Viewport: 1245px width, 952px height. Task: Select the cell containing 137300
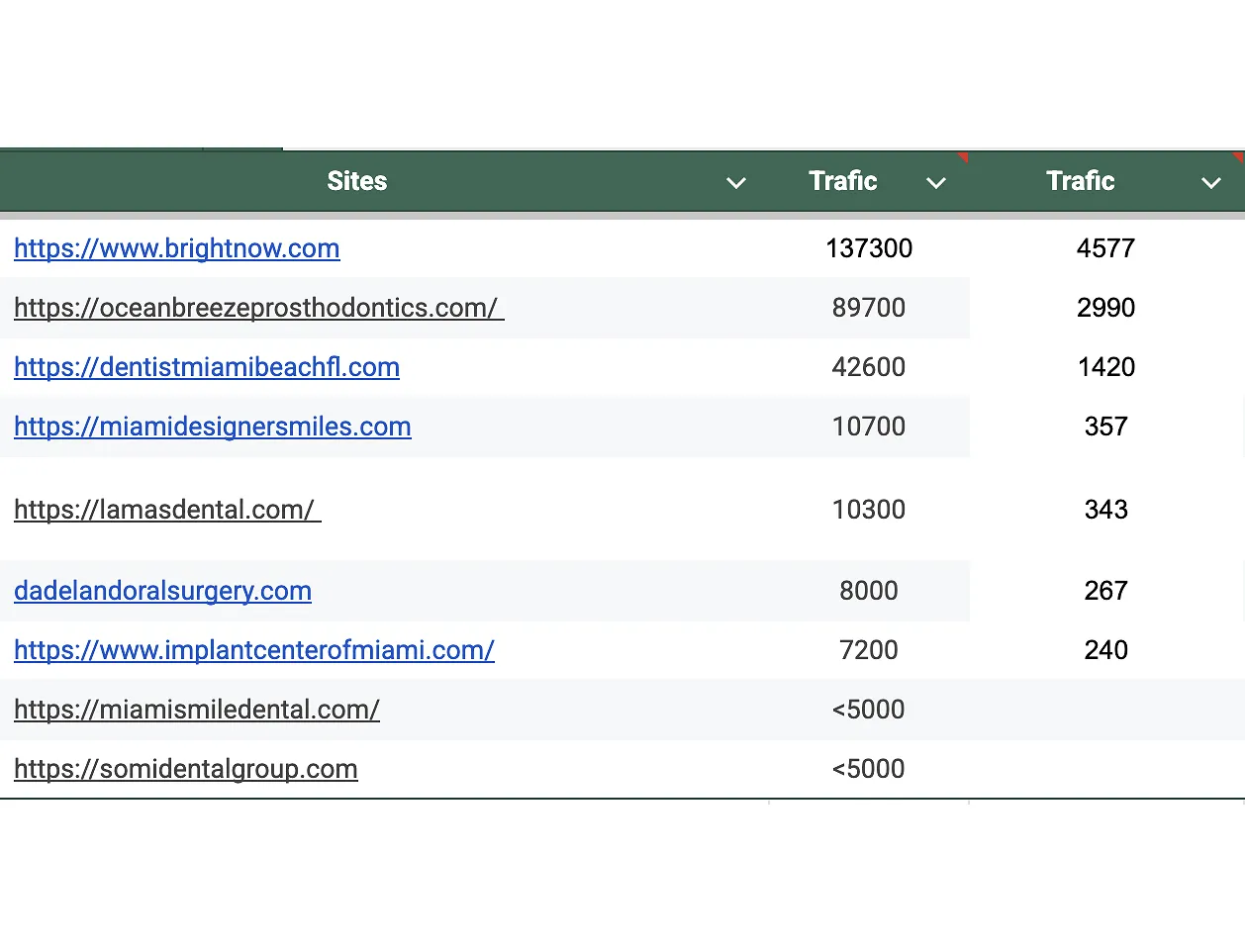pos(869,248)
